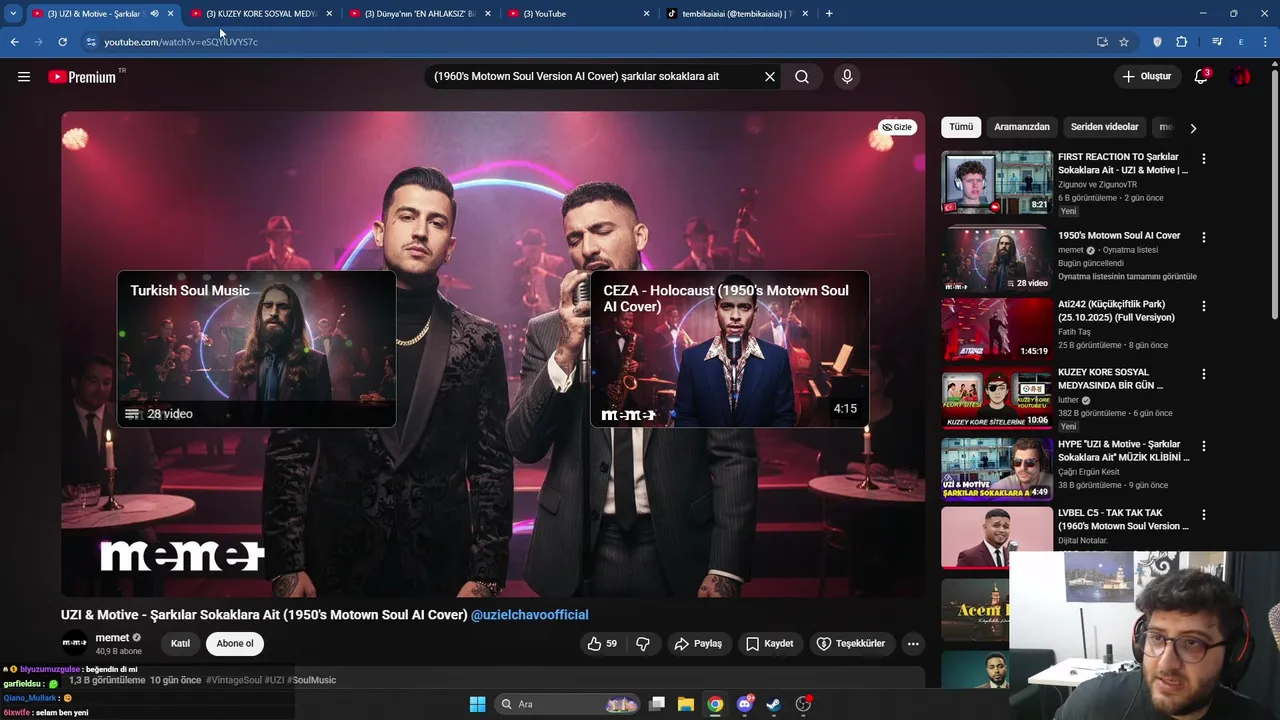Screen dimensions: 1280x720
Task: Open options for LVBEL C5 video
Action: point(1203,515)
